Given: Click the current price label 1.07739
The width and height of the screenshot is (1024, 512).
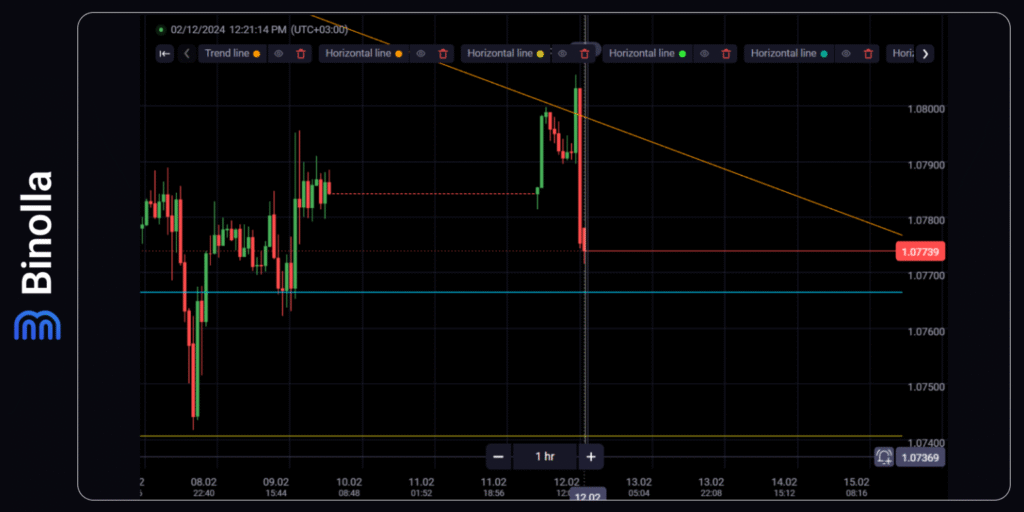Looking at the screenshot, I should click(918, 252).
